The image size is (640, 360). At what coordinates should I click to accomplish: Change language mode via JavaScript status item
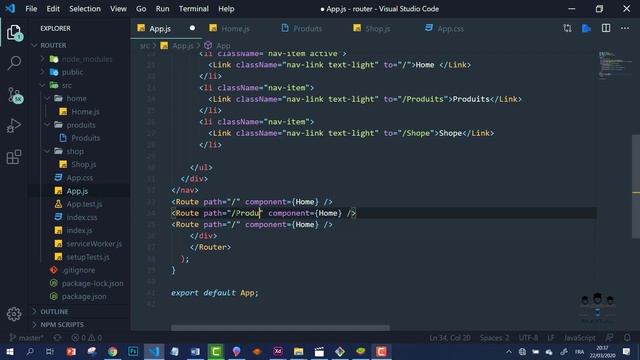click(579, 338)
